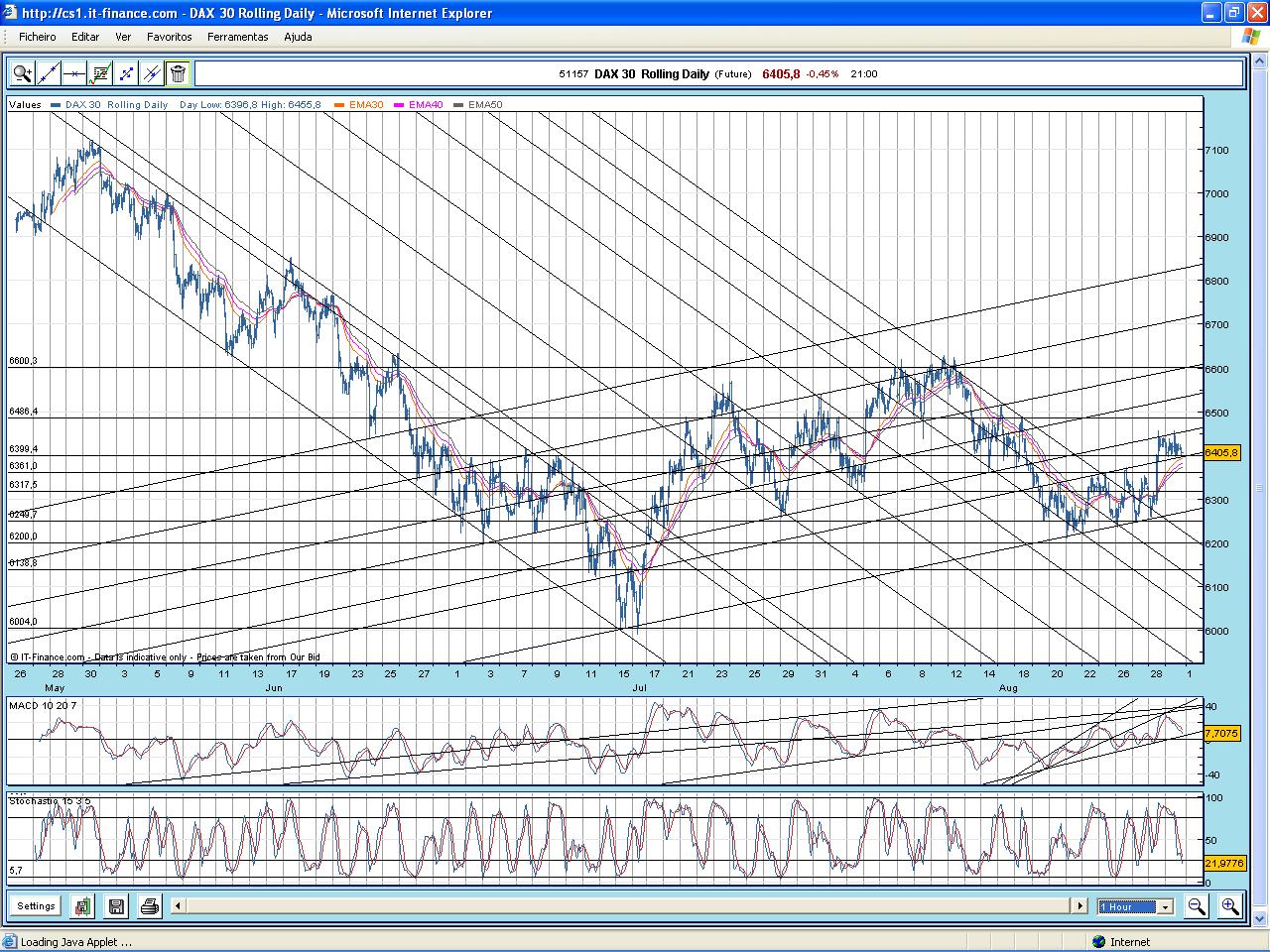
Task: Open the 1 Hour timeframe dropdown
Action: 1135,906
